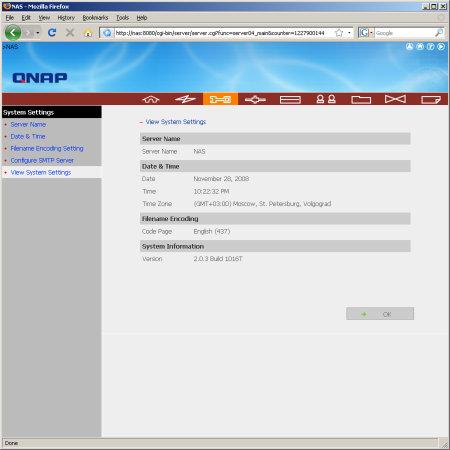The image size is (450, 450).
Task: Click the site identity icon in address bar
Action: click(x=107, y=33)
